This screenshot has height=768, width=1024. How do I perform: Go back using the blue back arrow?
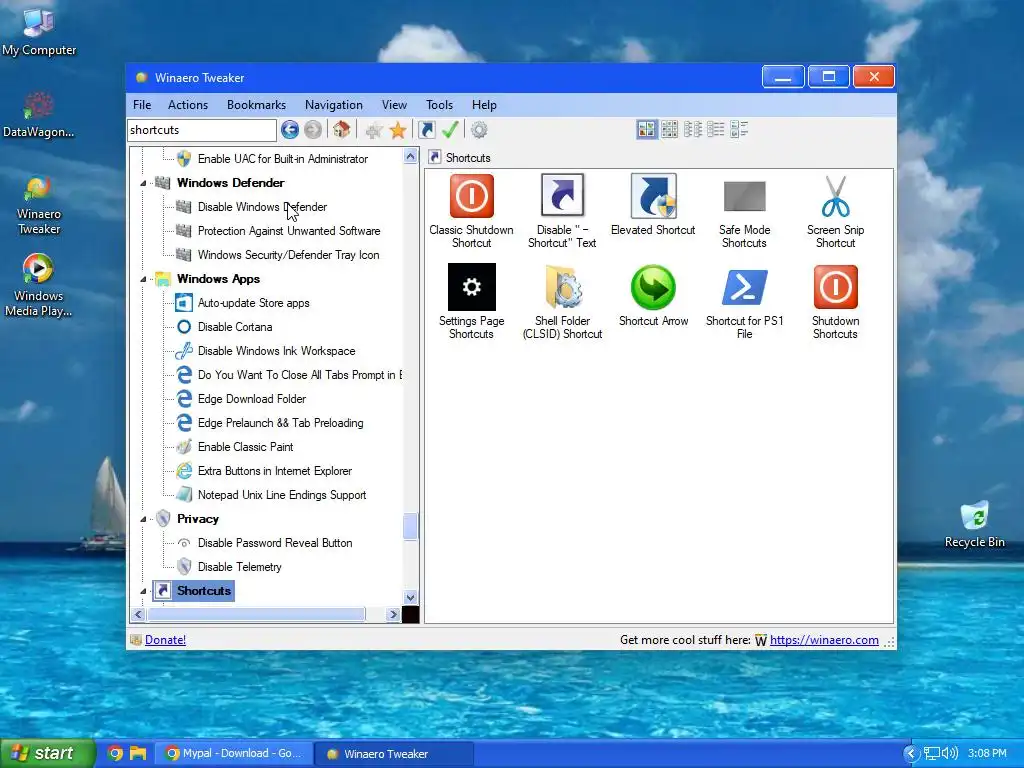point(290,130)
